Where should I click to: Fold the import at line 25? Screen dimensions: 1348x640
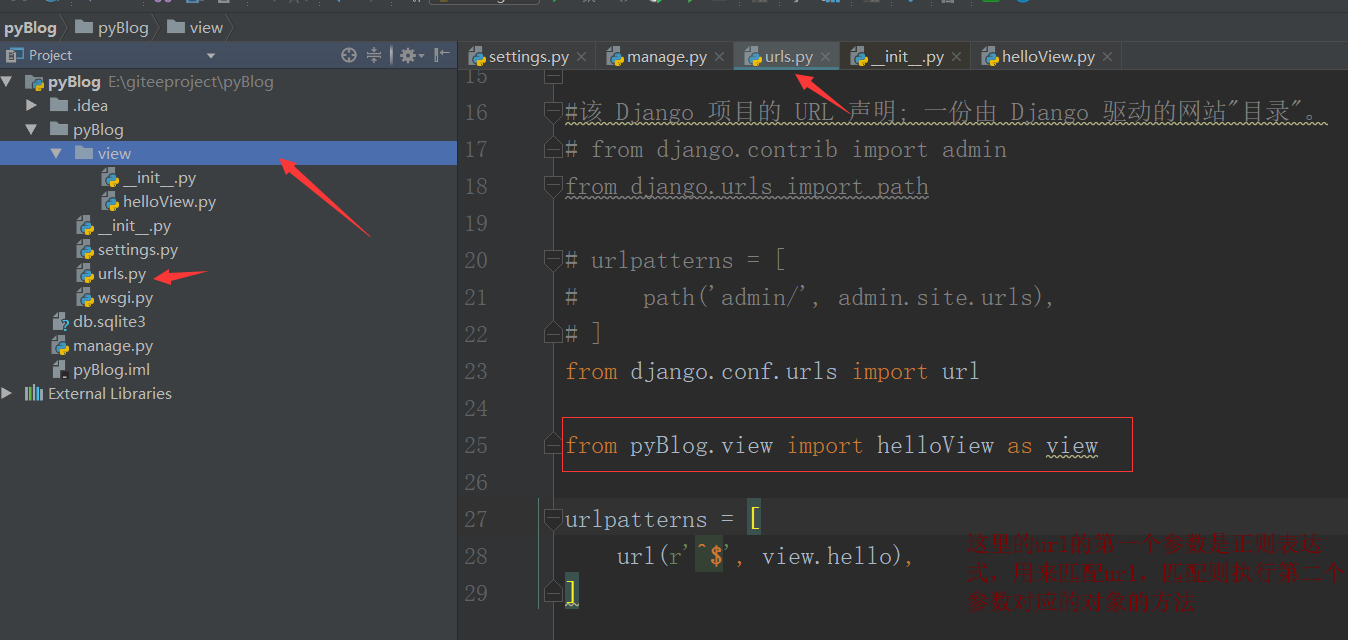(553, 445)
